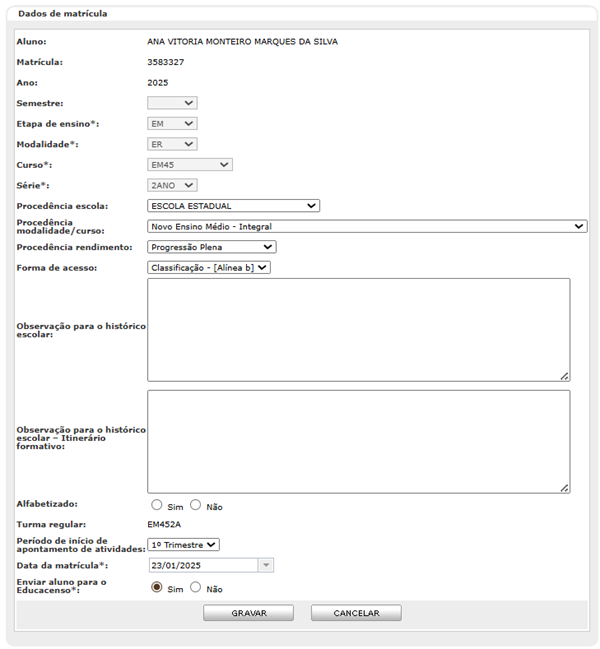
Task: Expand the Série dropdown showing 2ANO
Action: [x=172, y=185]
